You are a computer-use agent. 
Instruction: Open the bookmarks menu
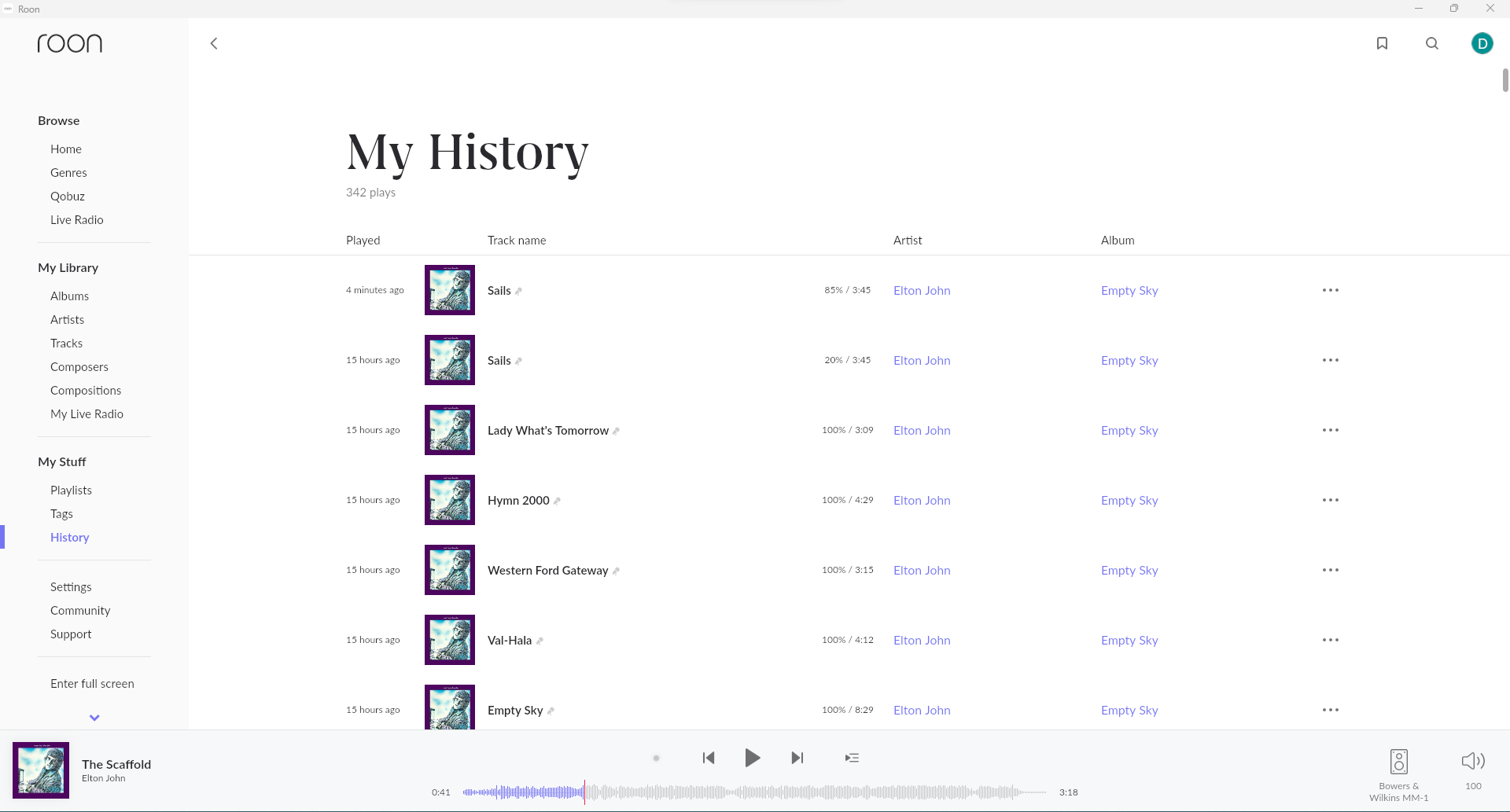point(1382,43)
